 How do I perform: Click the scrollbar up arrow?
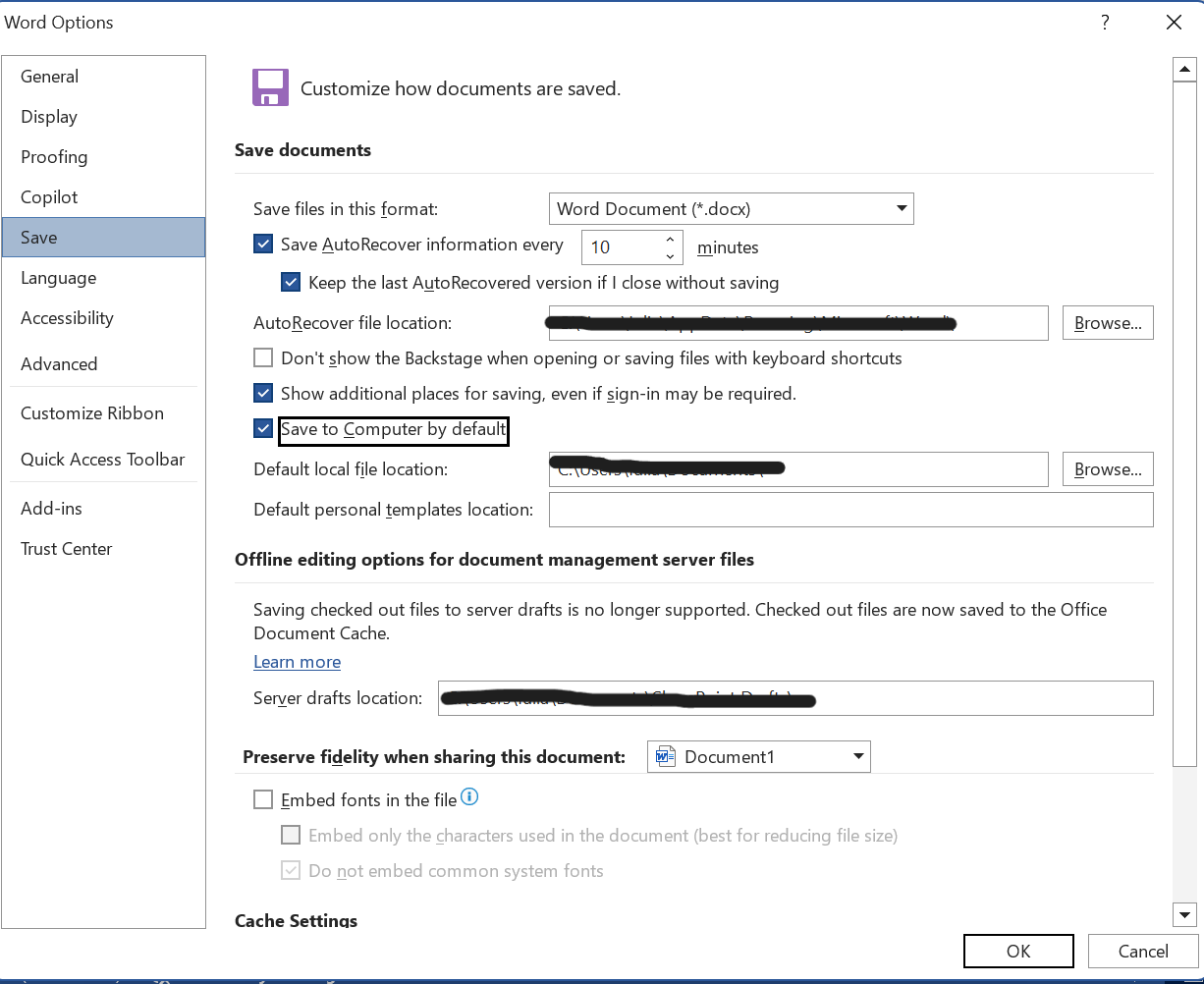(x=1184, y=70)
